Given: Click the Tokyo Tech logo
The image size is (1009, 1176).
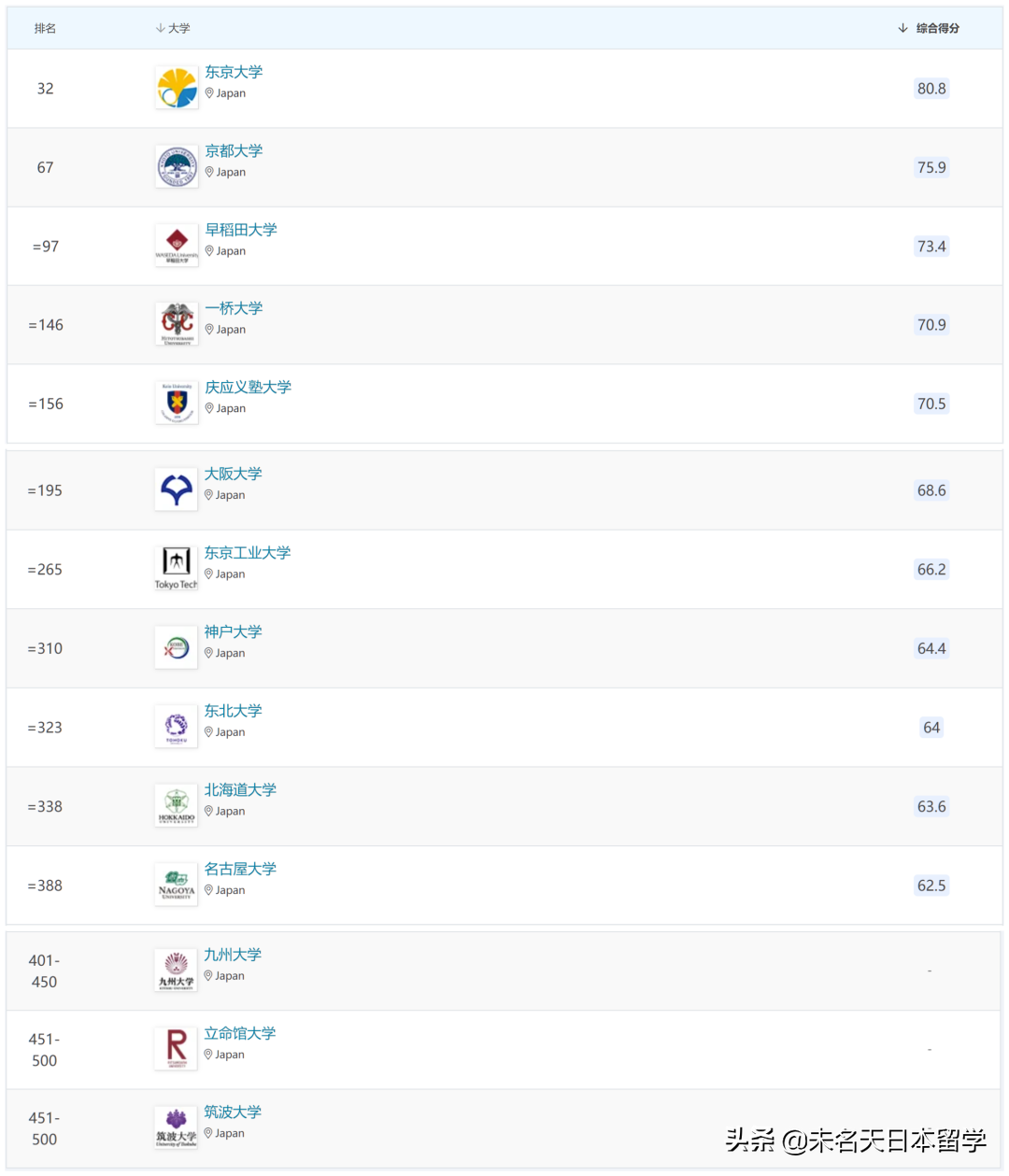Looking at the screenshot, I should 177,569.
